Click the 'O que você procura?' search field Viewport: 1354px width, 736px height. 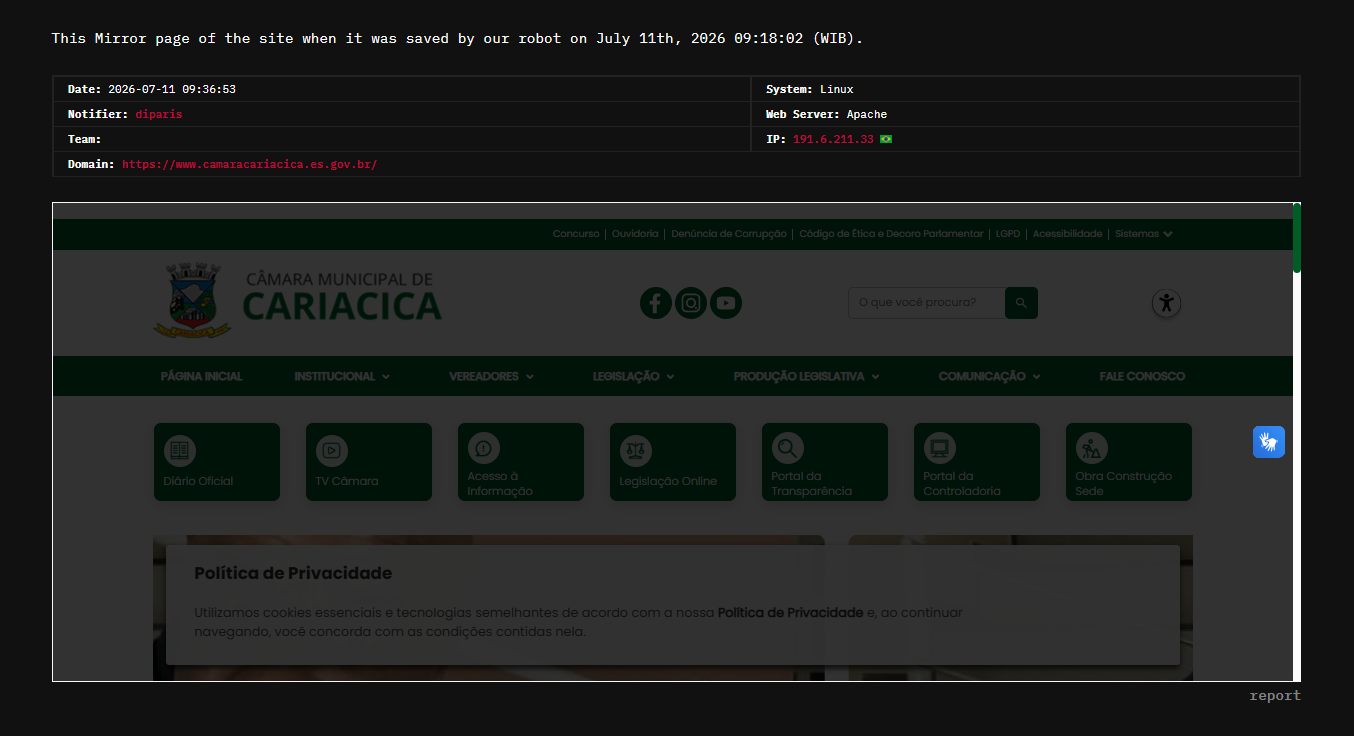tap(926, 303)
